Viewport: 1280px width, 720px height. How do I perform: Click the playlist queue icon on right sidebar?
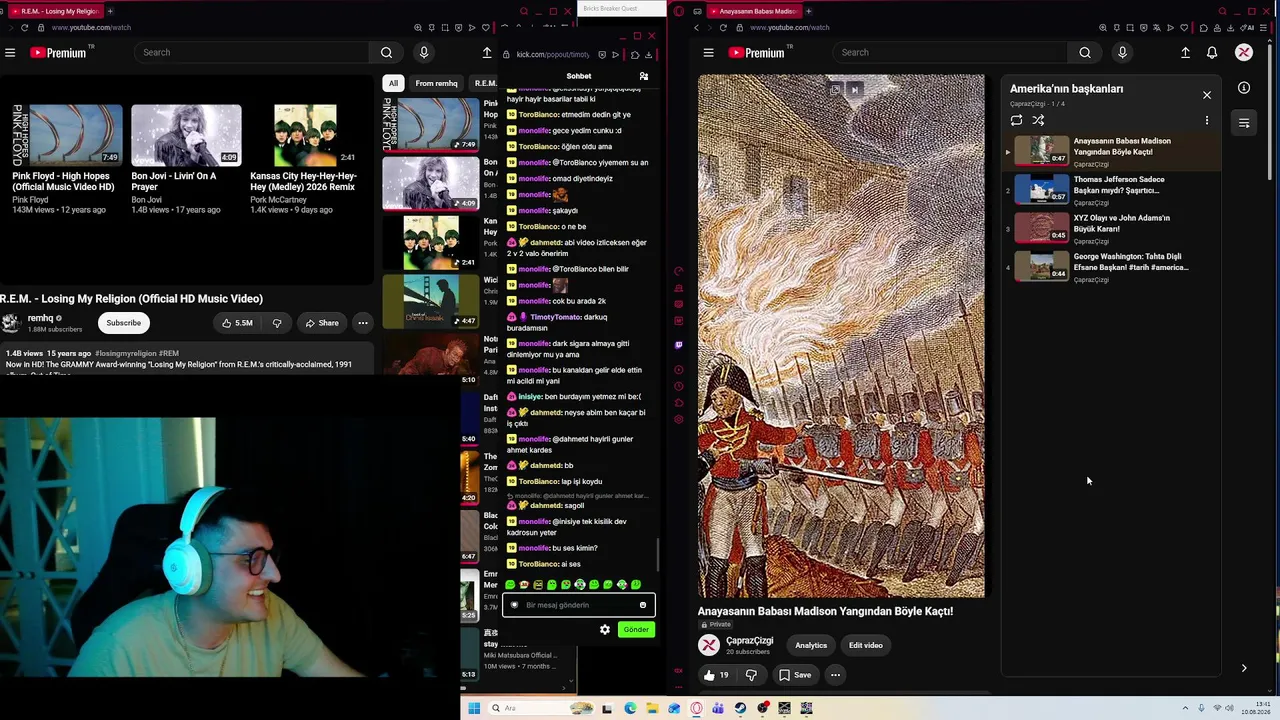pos(1244,123)
